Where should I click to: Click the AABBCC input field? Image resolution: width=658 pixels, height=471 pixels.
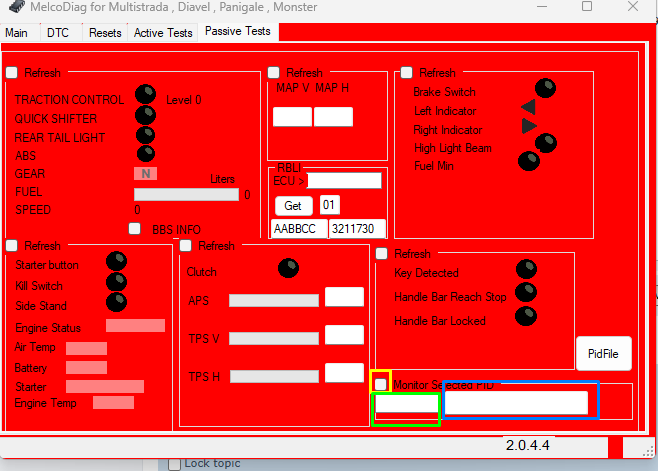pos(299,229)
